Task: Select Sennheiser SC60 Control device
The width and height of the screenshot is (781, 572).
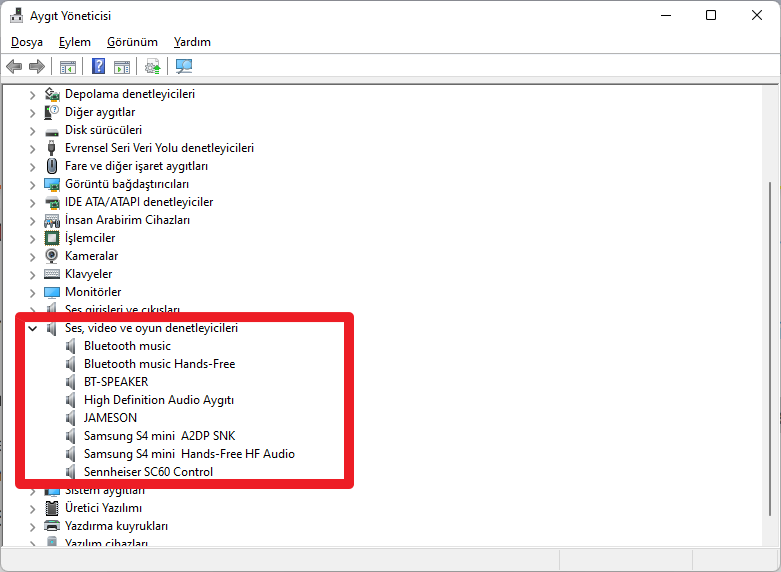Action: (x=148, y=472)
